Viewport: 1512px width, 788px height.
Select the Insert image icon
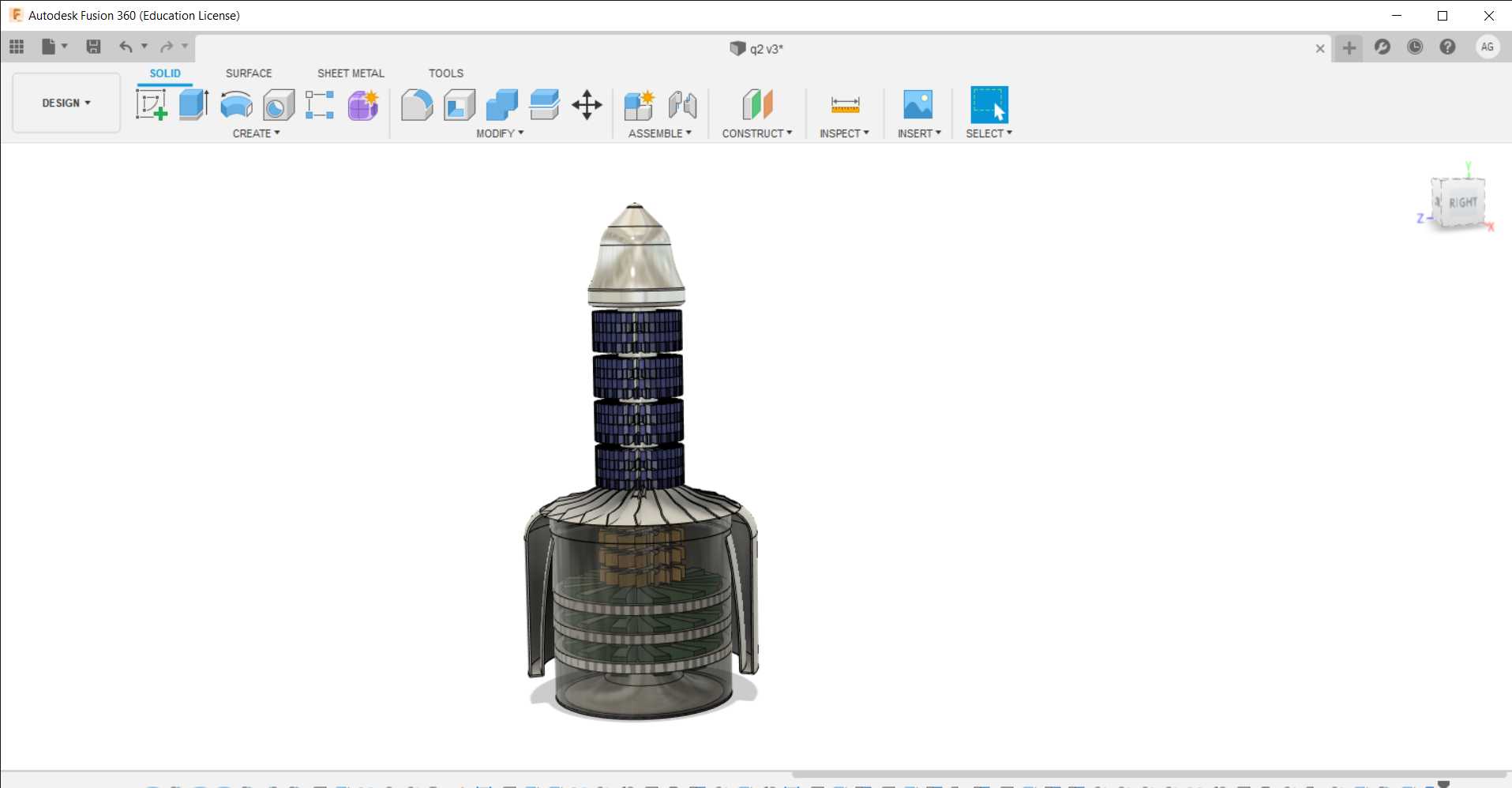[x=917, y=104]
